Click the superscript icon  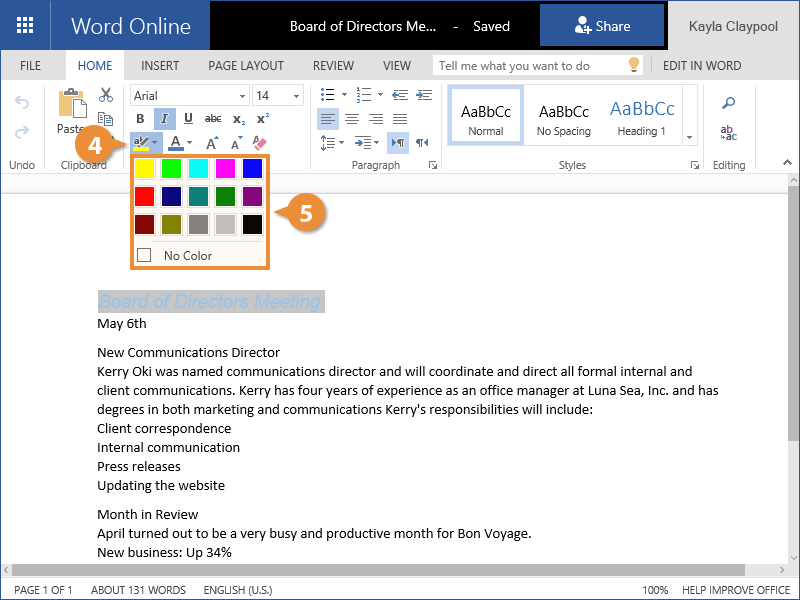tap(263, 119)
